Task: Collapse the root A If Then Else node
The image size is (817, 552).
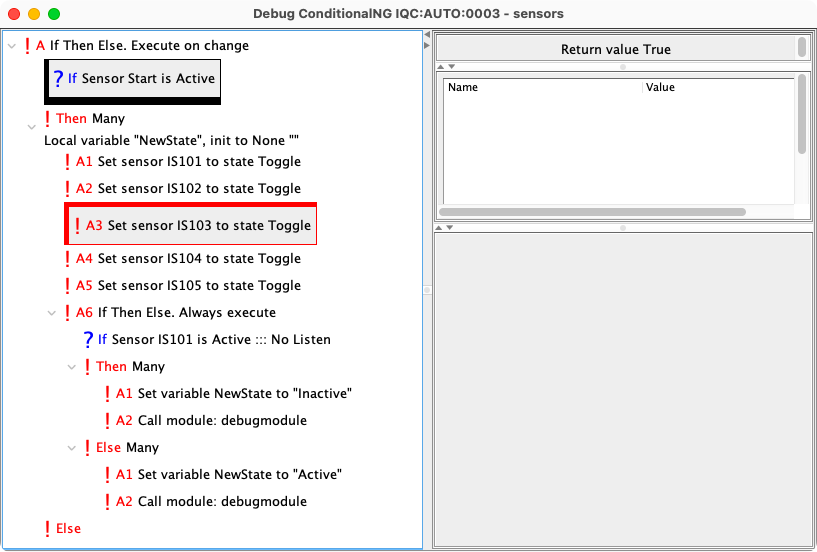Action: pos(11,45)
